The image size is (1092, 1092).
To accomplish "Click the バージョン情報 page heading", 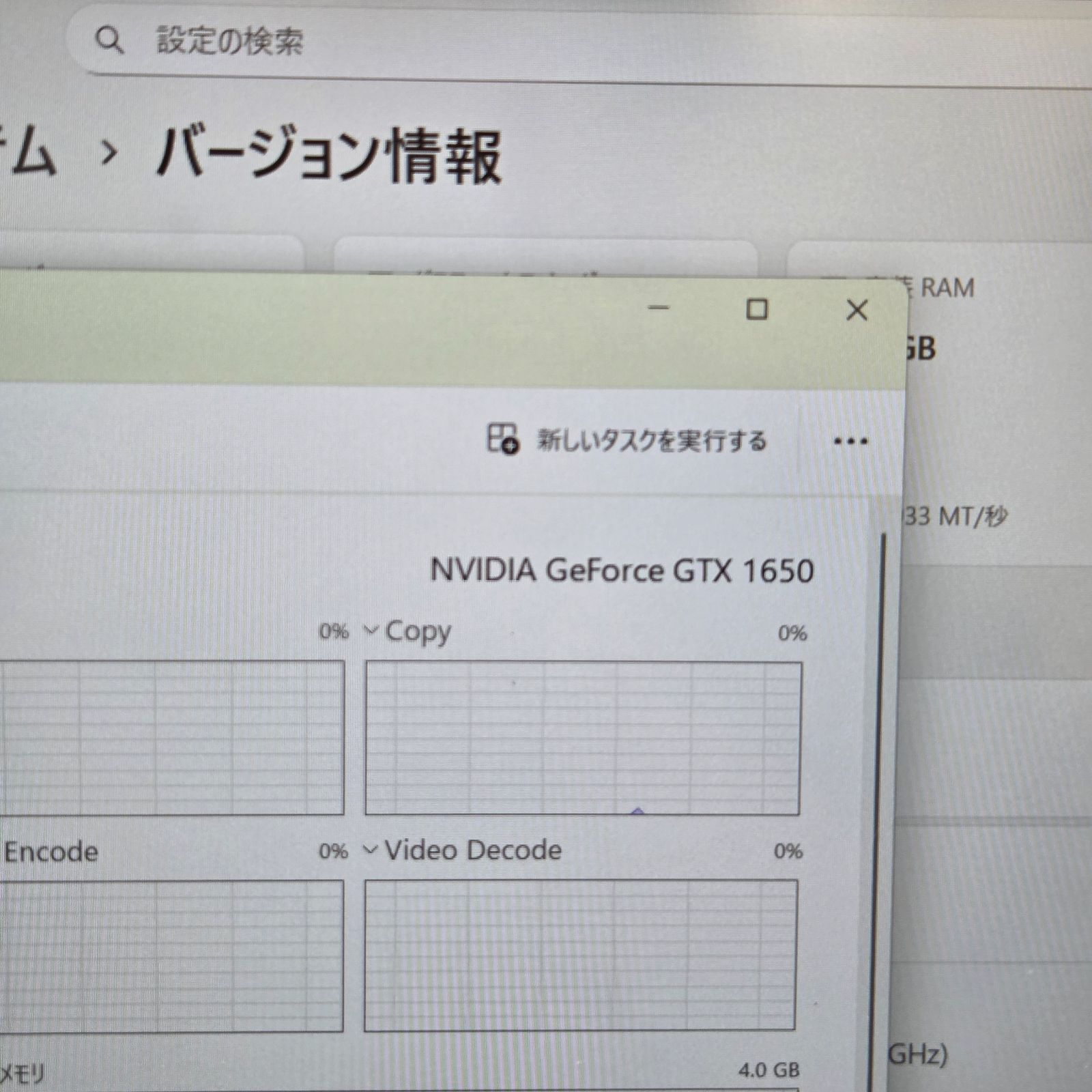I will pos(329,156).
